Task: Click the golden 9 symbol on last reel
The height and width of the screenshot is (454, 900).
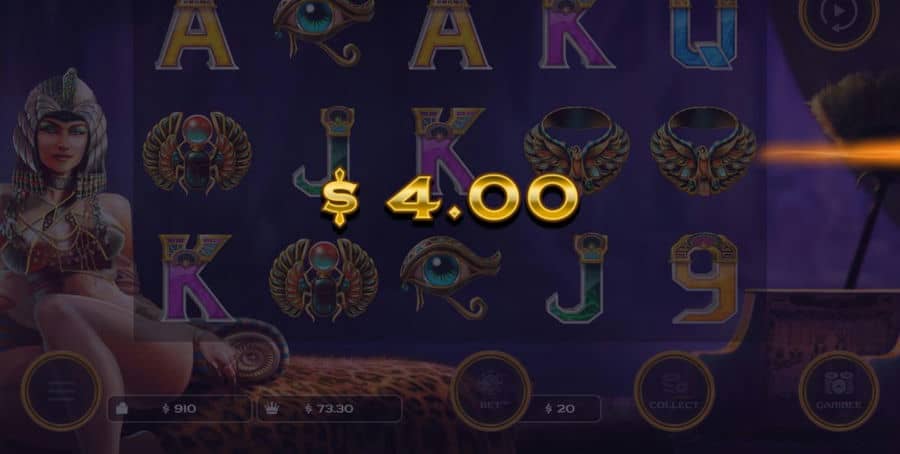Action: 704,277
